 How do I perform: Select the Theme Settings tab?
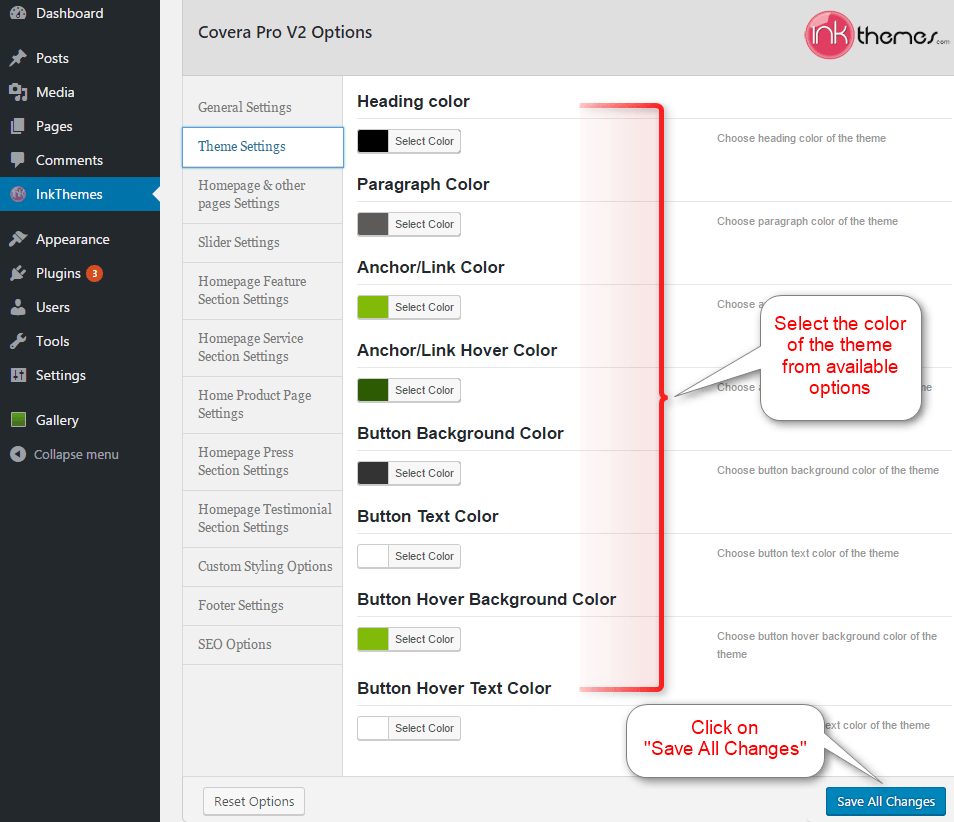[x=262, y=147]
